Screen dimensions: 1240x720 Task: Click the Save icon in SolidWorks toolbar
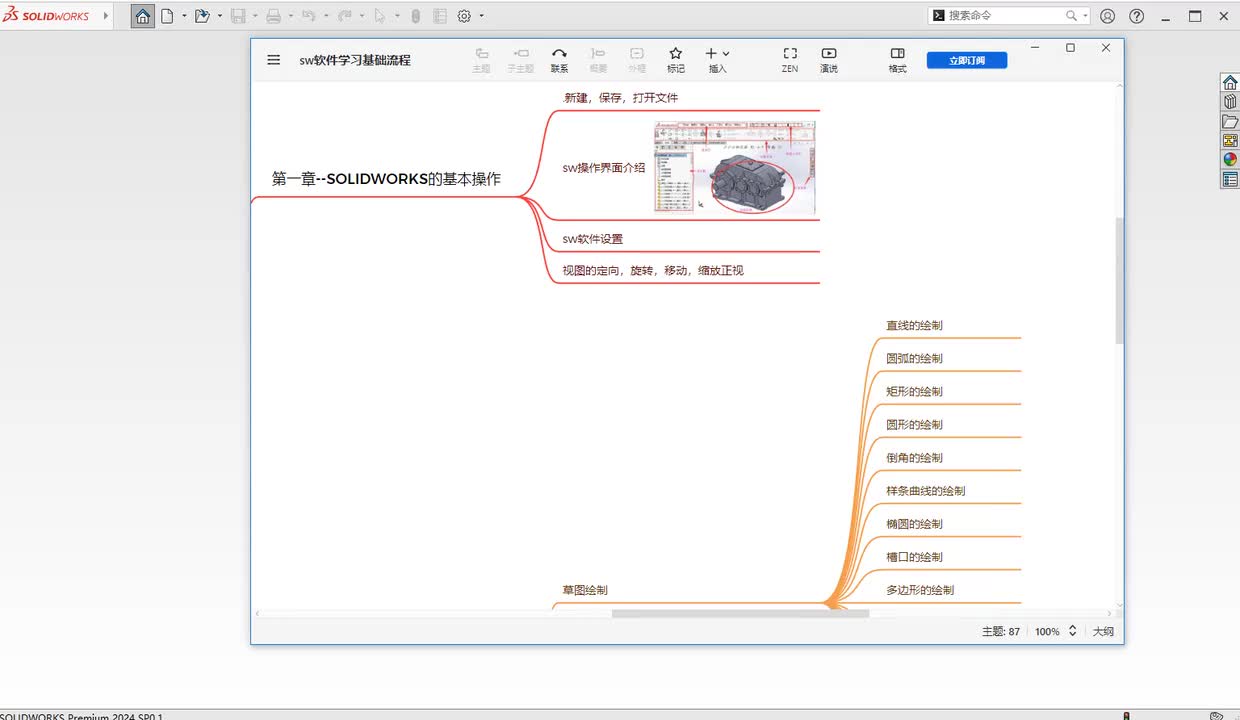point(238,16)
